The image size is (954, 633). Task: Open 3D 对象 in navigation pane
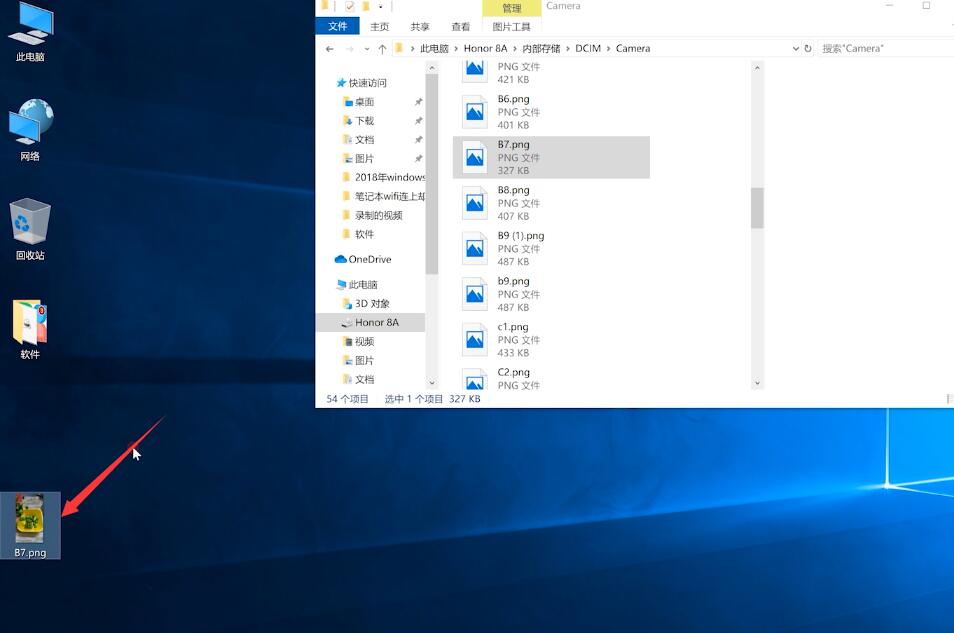366,304
